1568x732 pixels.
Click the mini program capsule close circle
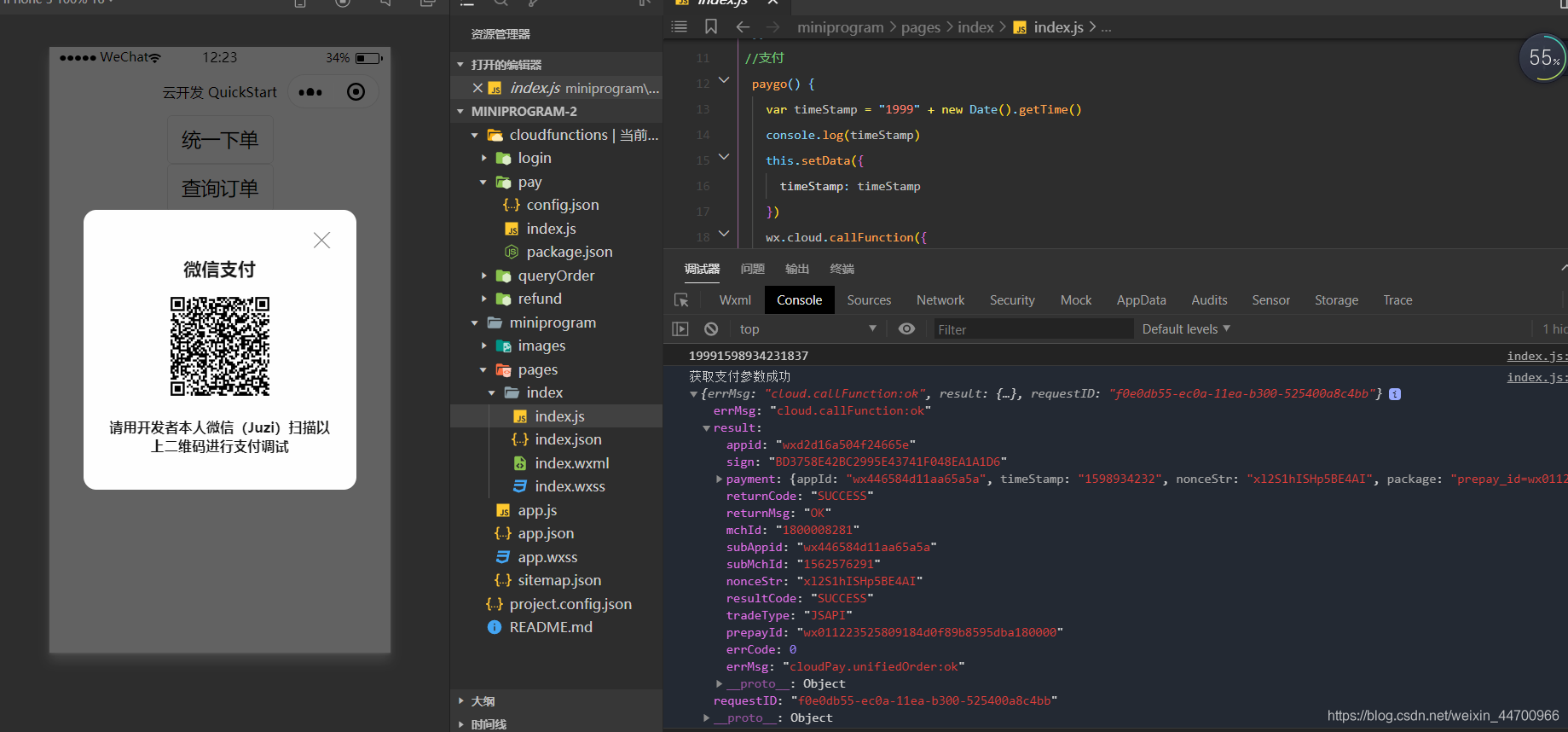(356, 92)
